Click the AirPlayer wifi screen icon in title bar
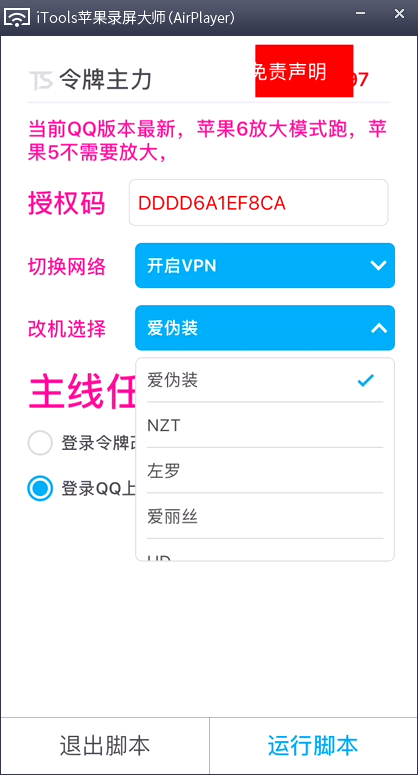The height and width of the screenshot is (775, 418). click(18, 17)
